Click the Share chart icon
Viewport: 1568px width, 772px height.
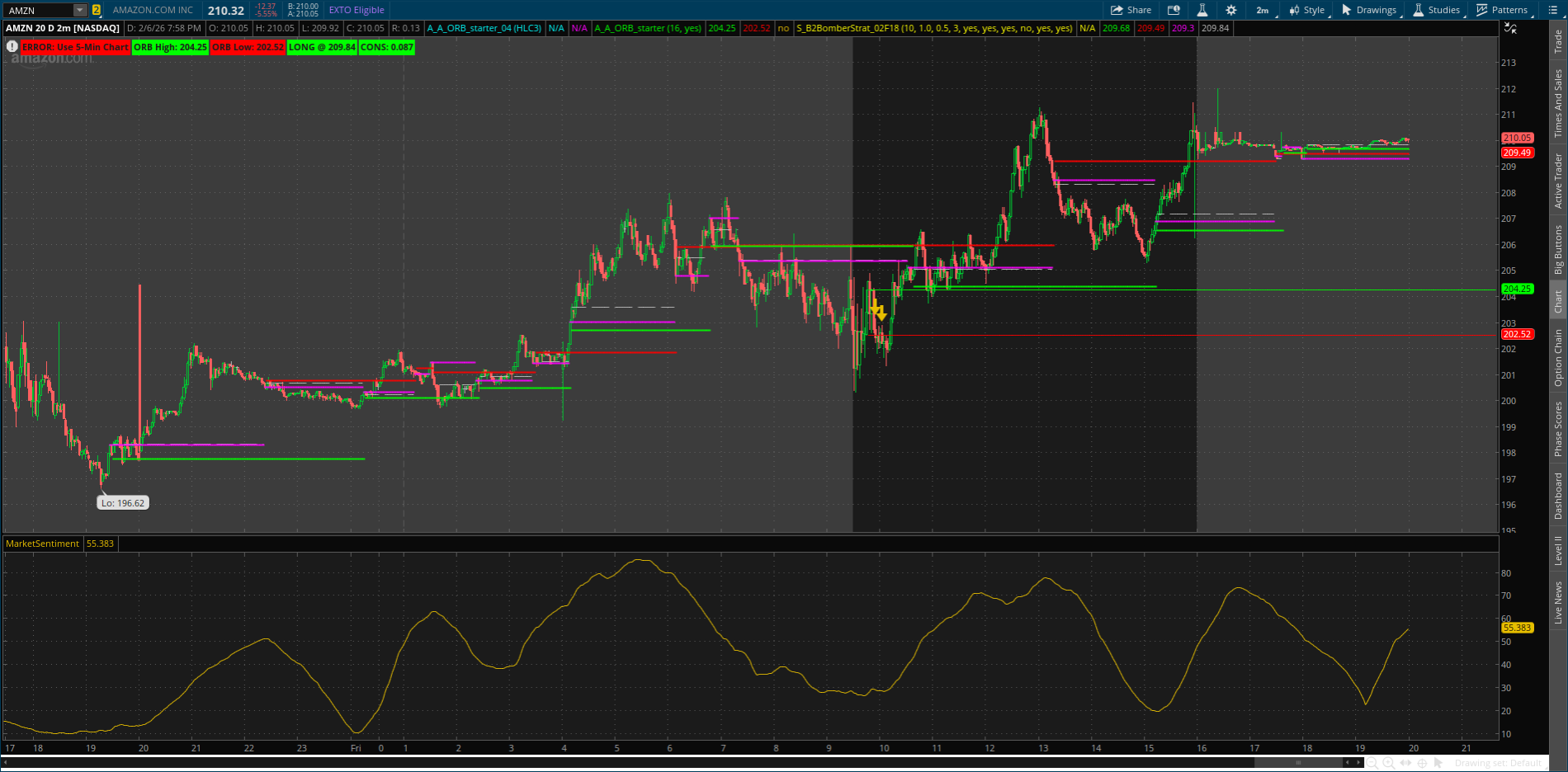[1131, 10]
